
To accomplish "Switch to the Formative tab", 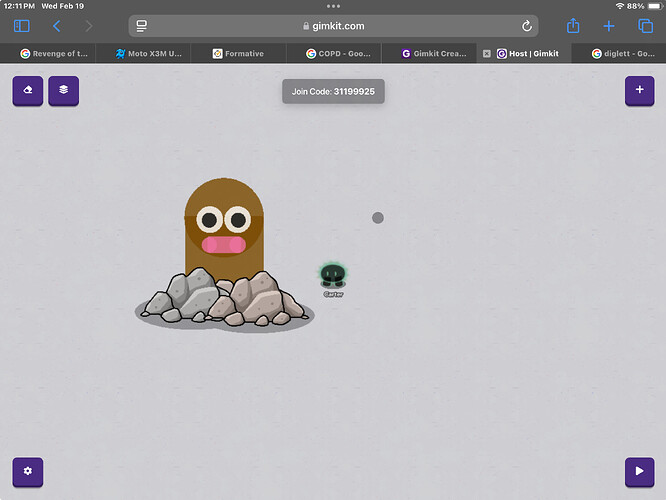I will (238, 54).
